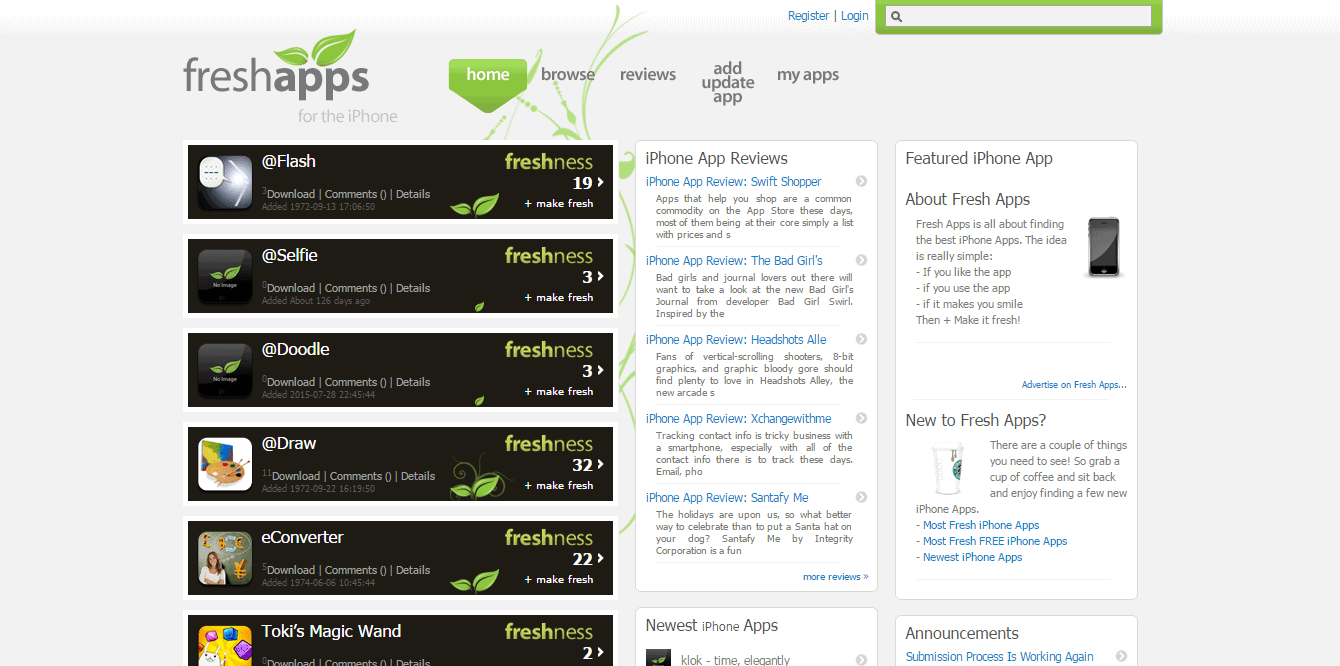Open review of Headshots Alle
This screenshot has width=1340, height=666.
click(736, 339)
